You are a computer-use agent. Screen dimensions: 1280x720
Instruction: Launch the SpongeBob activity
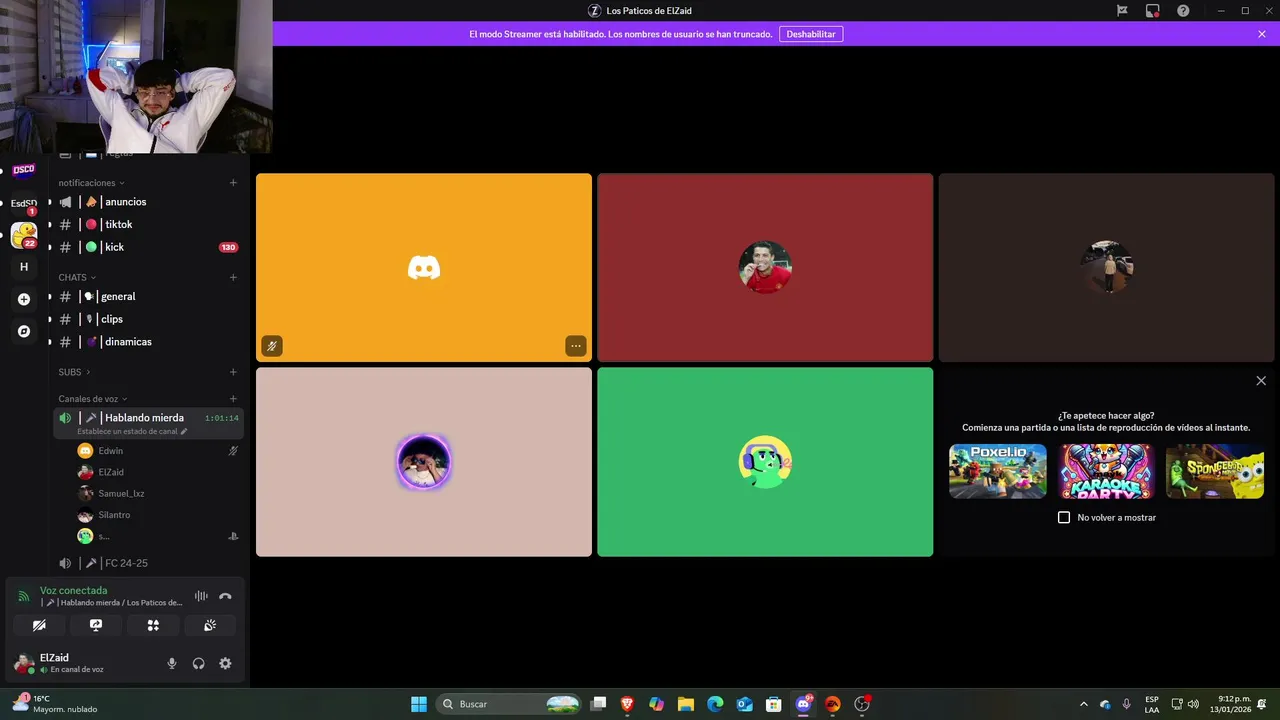[1215, 471]
